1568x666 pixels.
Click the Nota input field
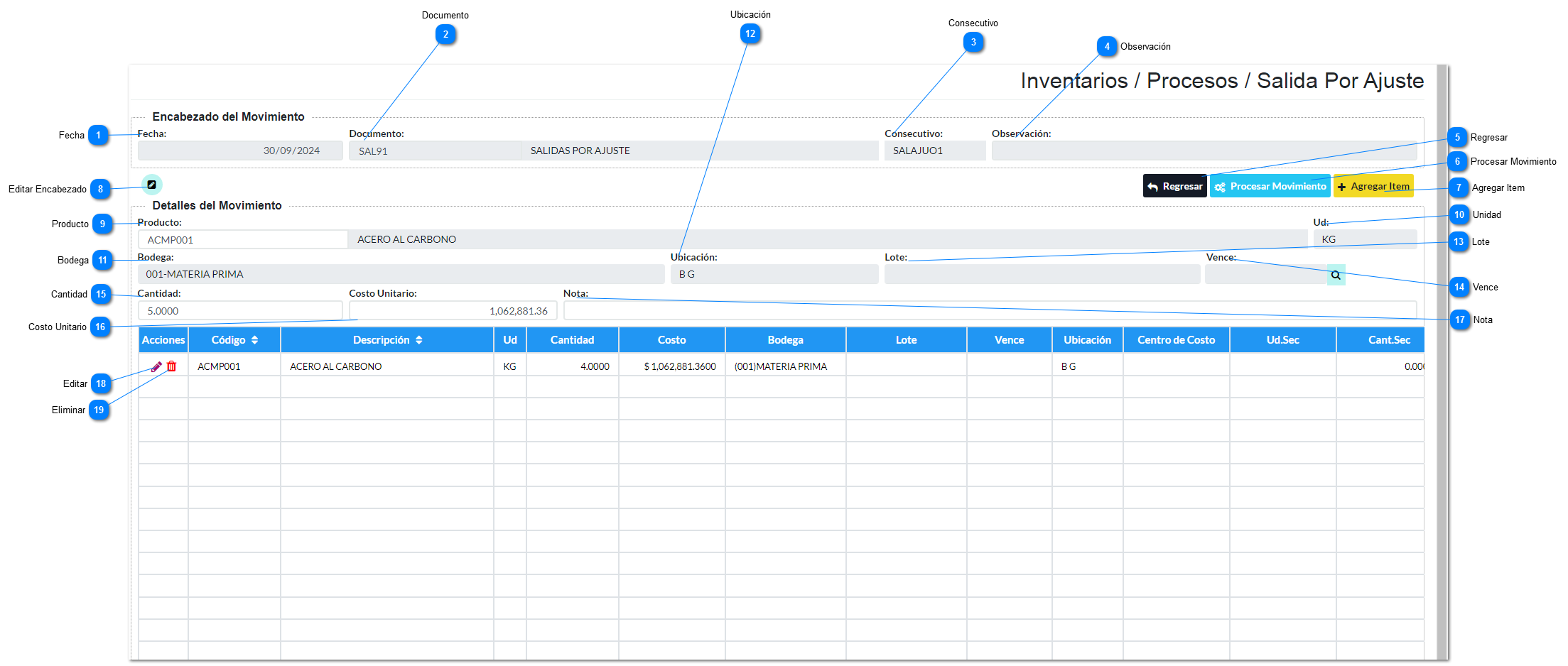[990, 310]
